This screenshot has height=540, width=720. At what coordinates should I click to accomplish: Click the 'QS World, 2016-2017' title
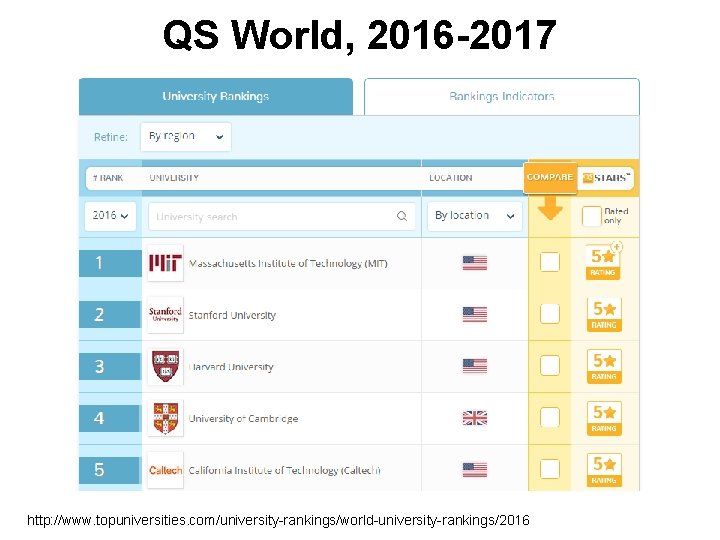click(360, 35)
